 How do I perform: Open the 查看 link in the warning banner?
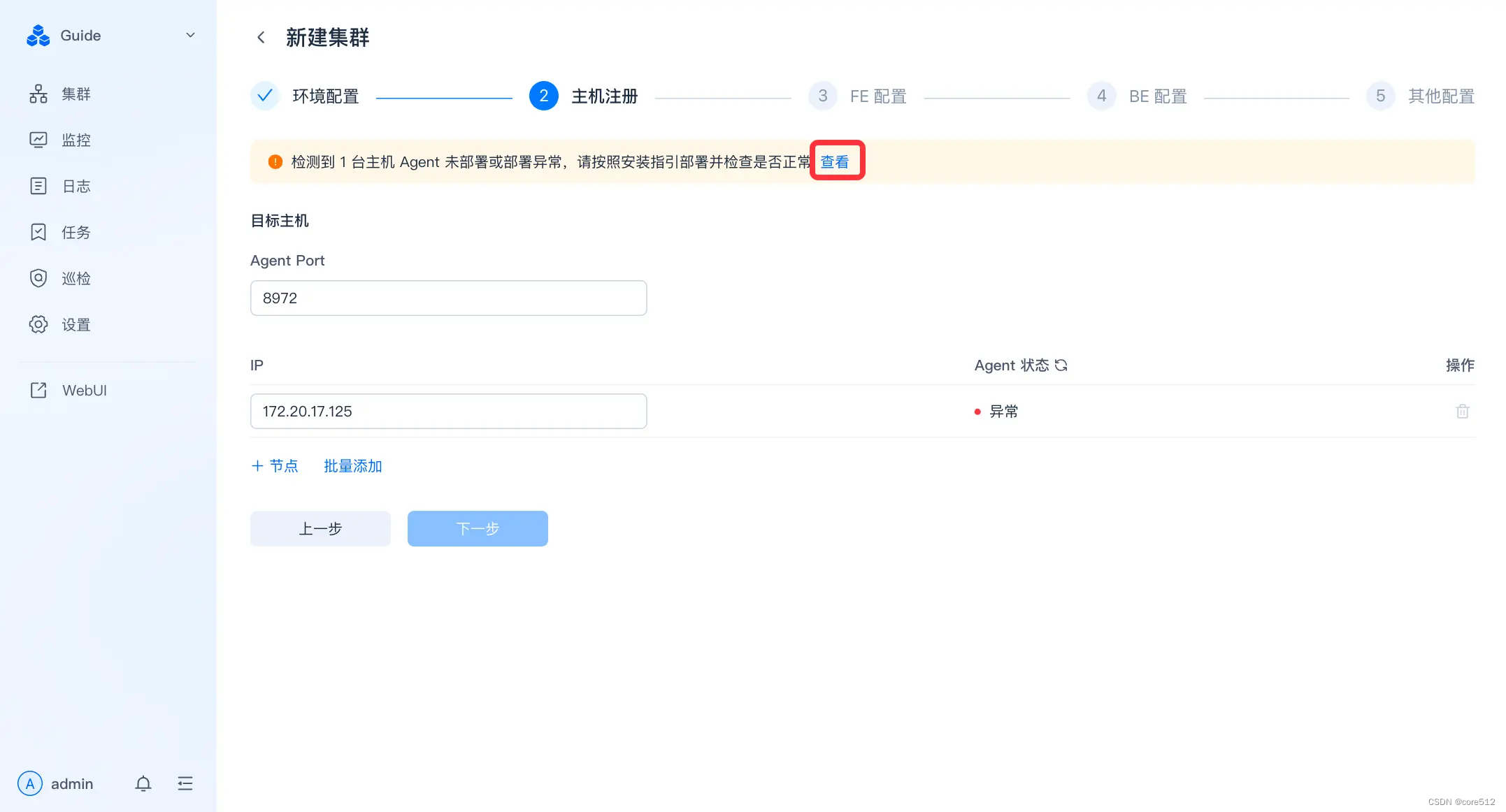(x=836, y=161)
